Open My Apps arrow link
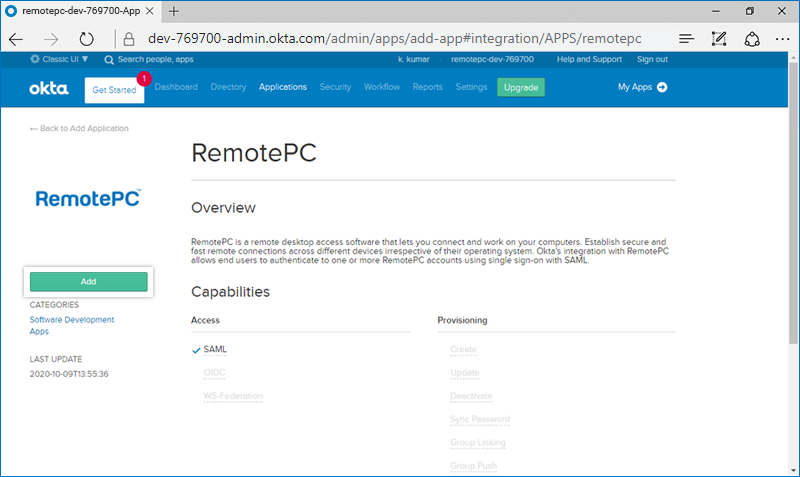The height and width of the screenshot is (477, 800). (x=642, y=87)
